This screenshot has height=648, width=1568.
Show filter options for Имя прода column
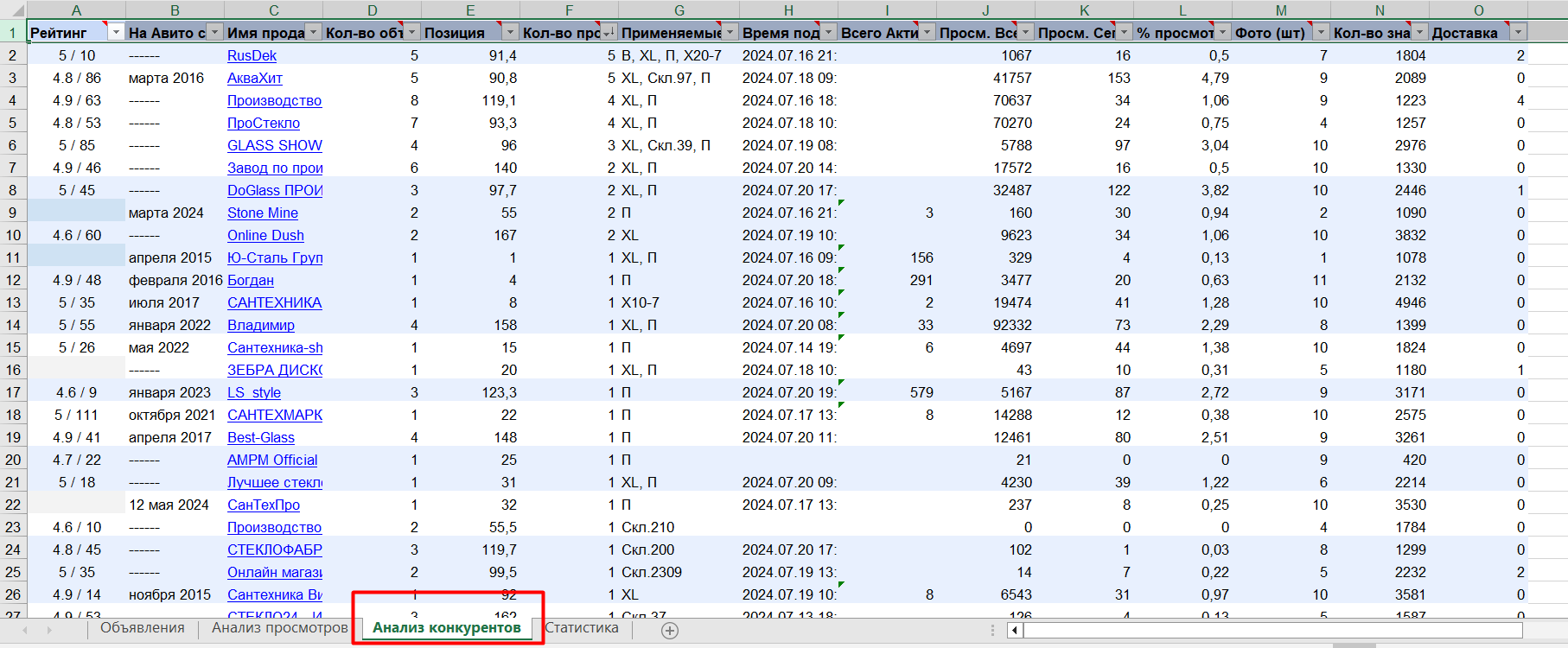click(313, 32)
